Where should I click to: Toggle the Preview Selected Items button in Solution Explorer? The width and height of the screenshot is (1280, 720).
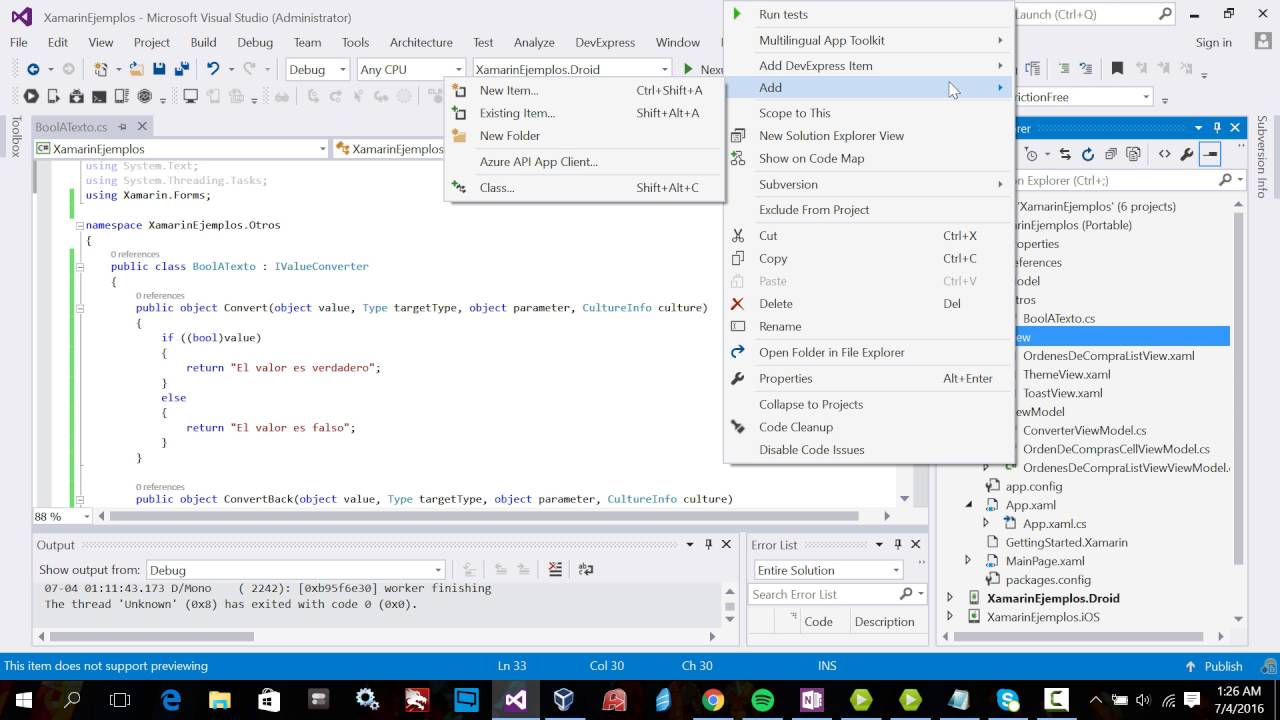[1210, 154]
